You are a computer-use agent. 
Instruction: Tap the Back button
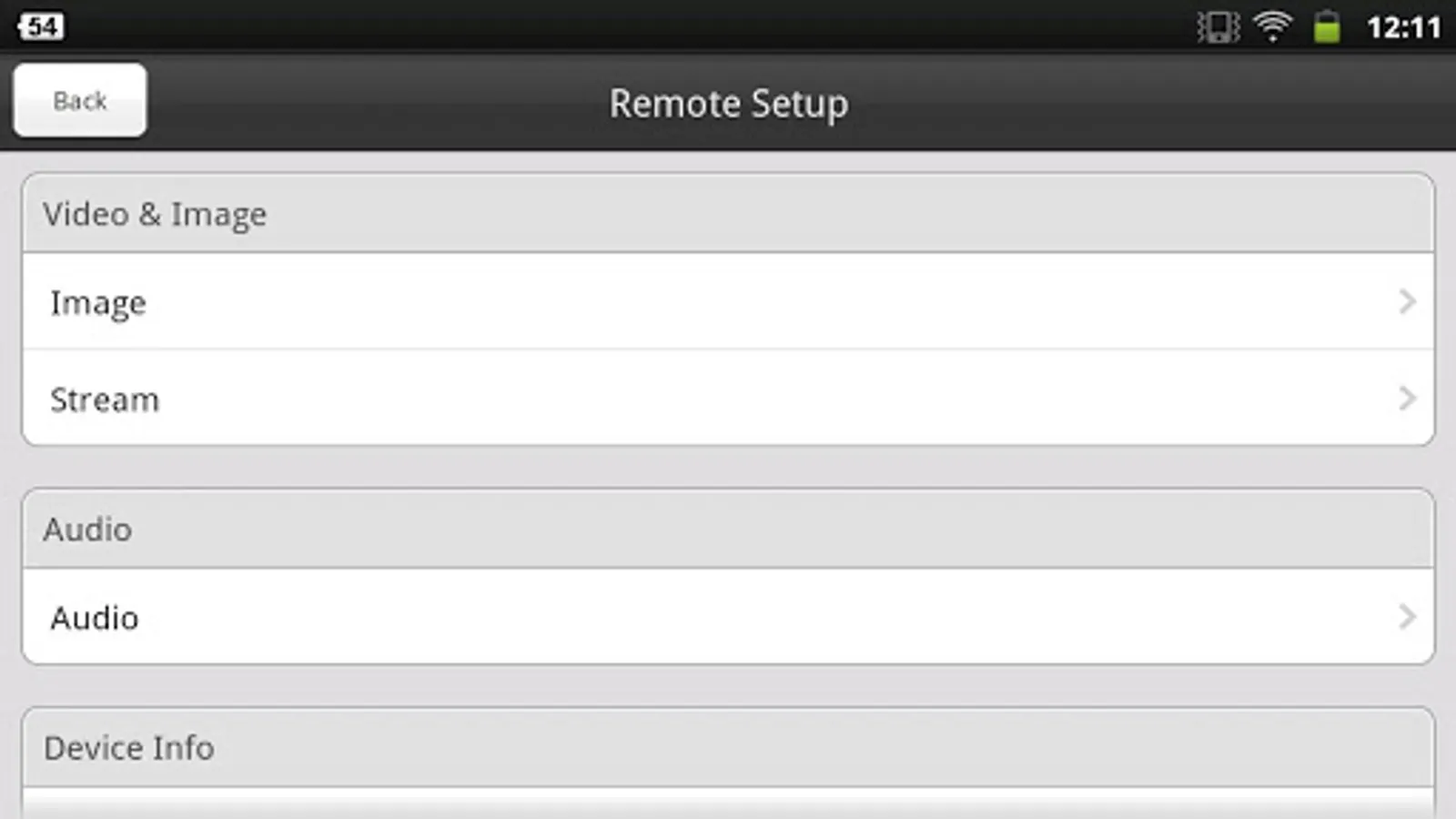point(80,100)
